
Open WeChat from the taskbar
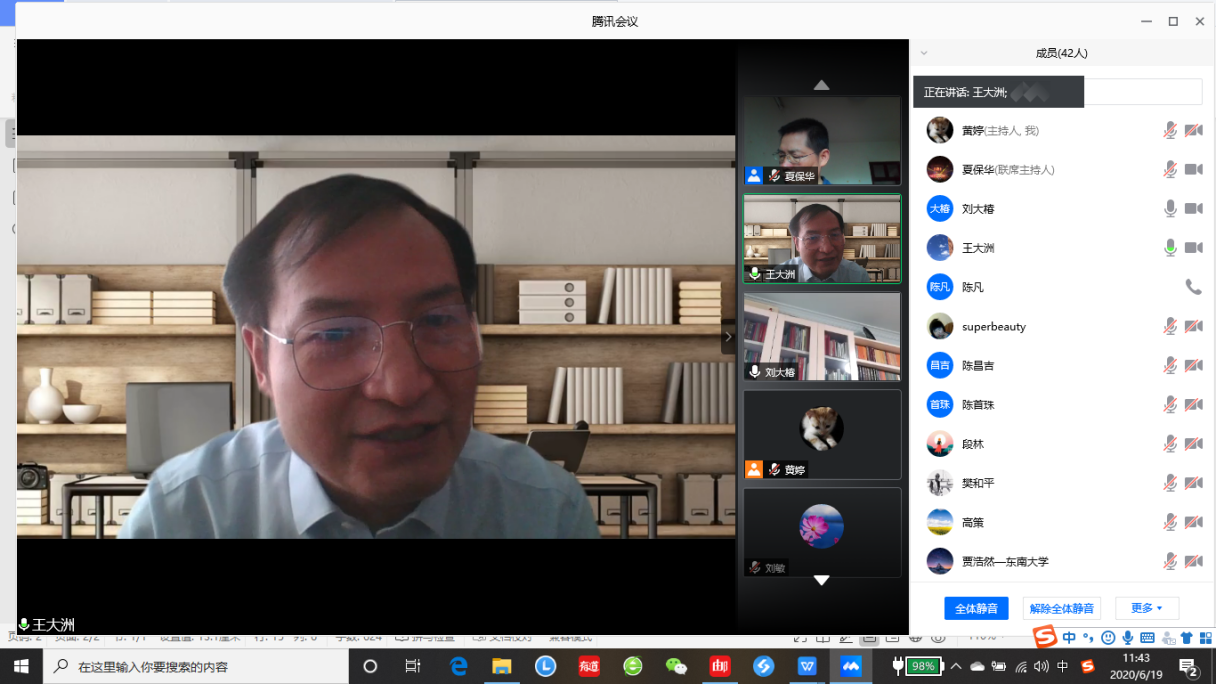pyautogui.click(x=676, y=666)
